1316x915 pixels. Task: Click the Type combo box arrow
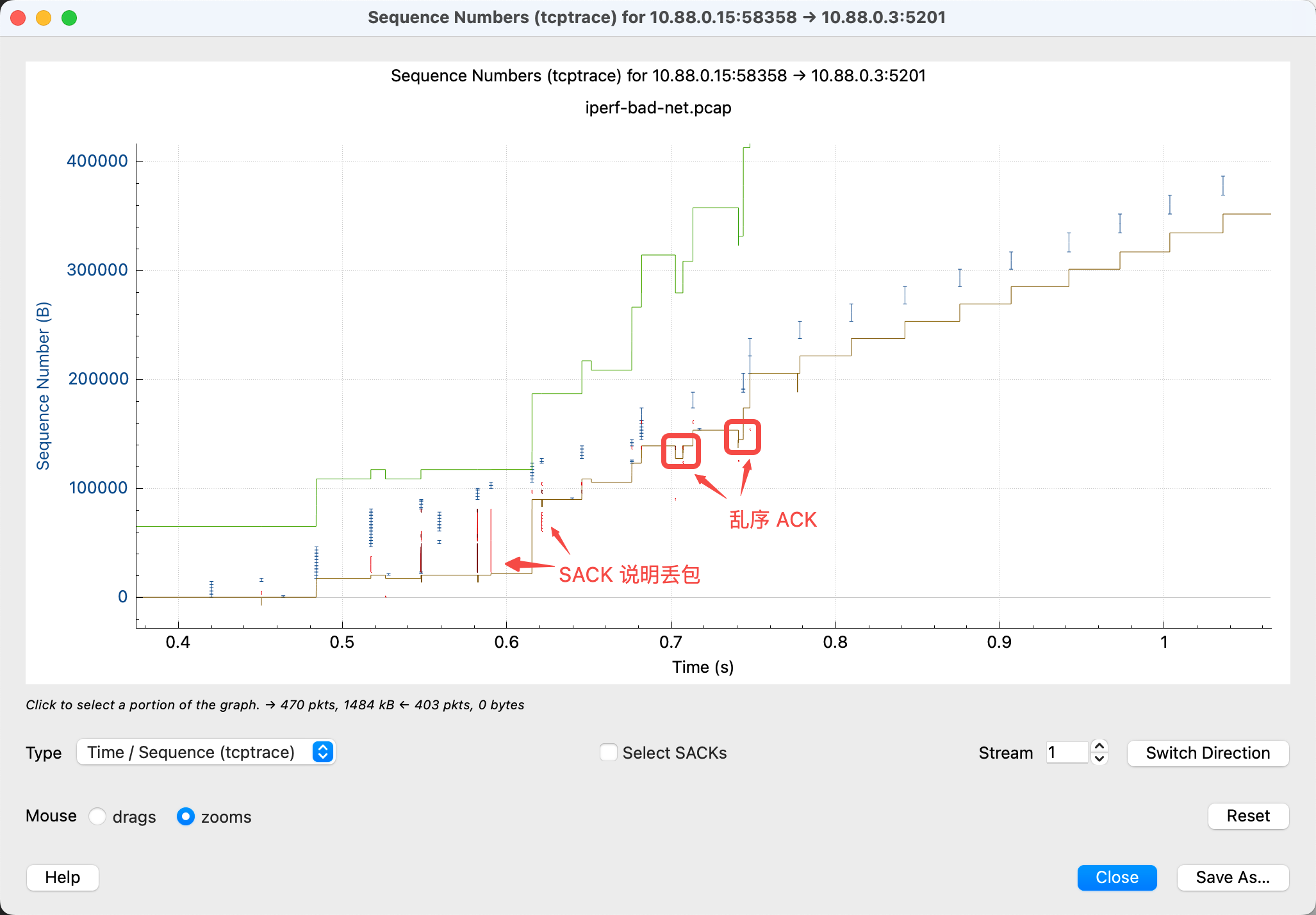coord(323,752)
